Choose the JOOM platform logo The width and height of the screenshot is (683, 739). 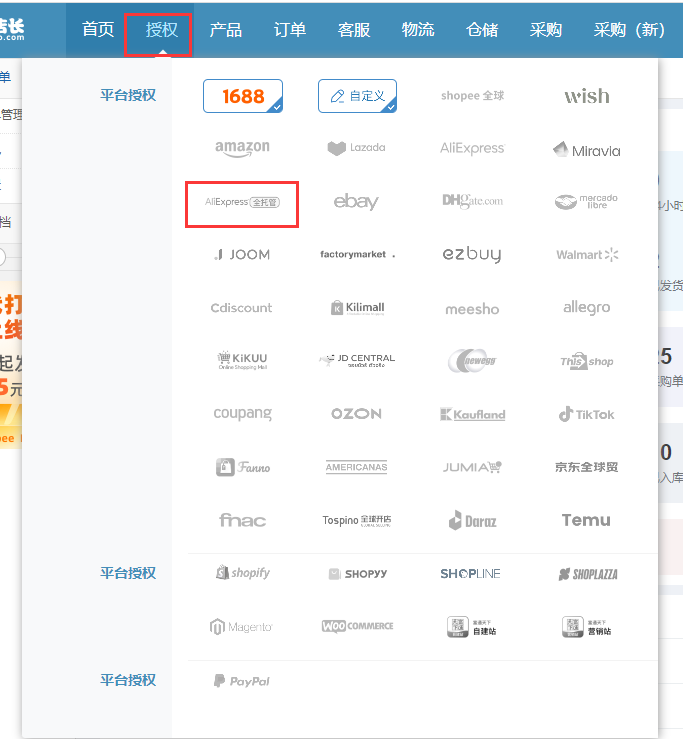[x=242, y=255]
